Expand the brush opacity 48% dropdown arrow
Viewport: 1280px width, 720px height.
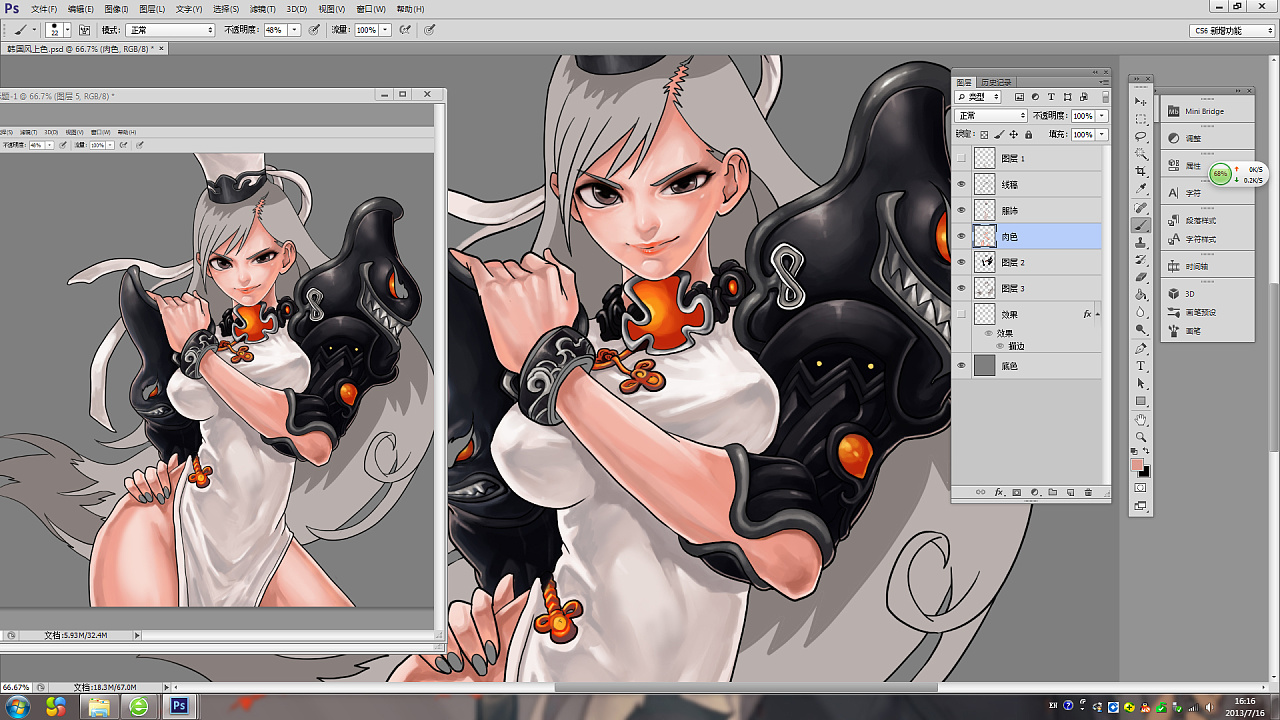click(295, 30)
